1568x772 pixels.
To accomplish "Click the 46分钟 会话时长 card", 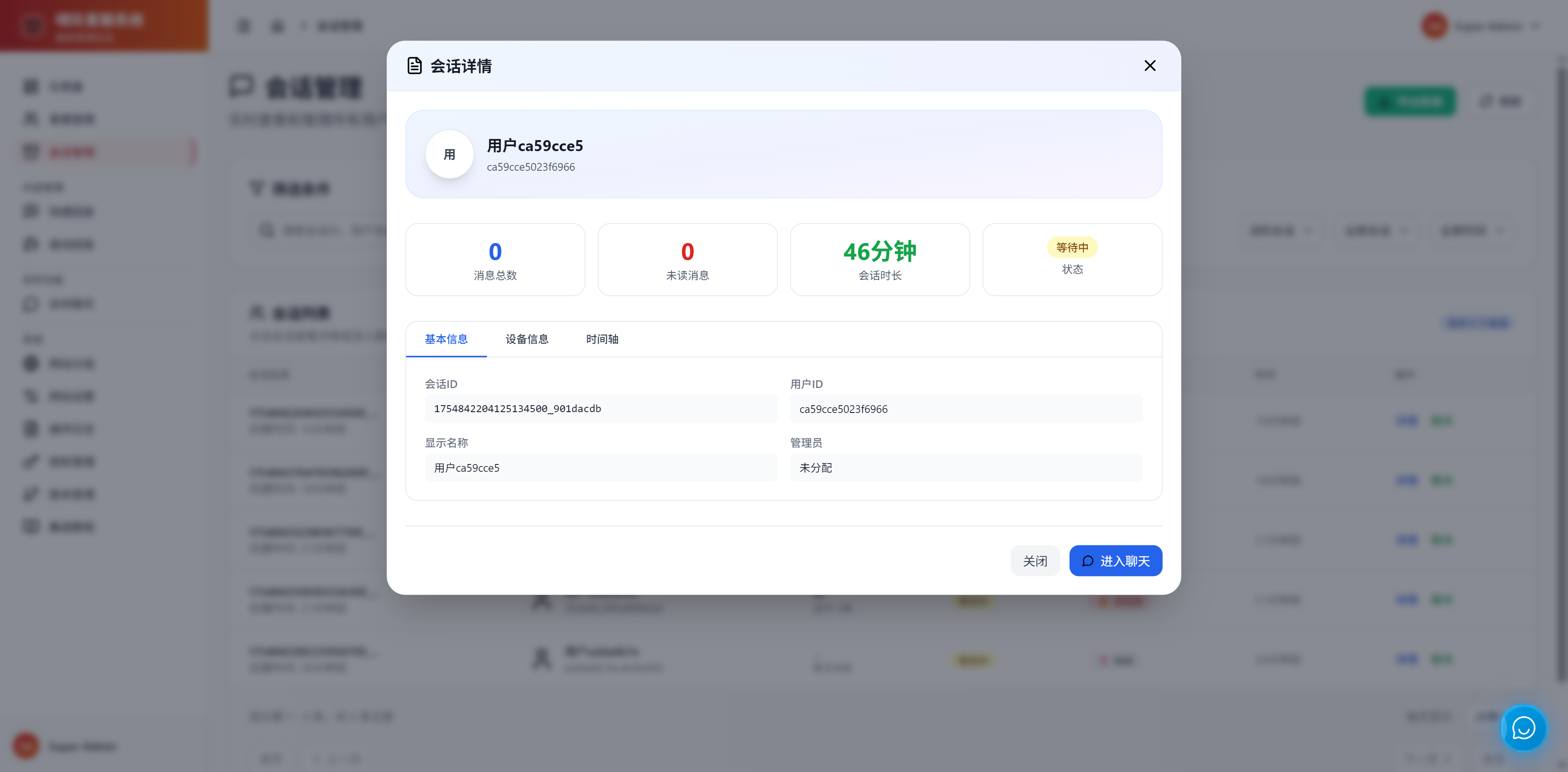I will click(x=880, y=260).
